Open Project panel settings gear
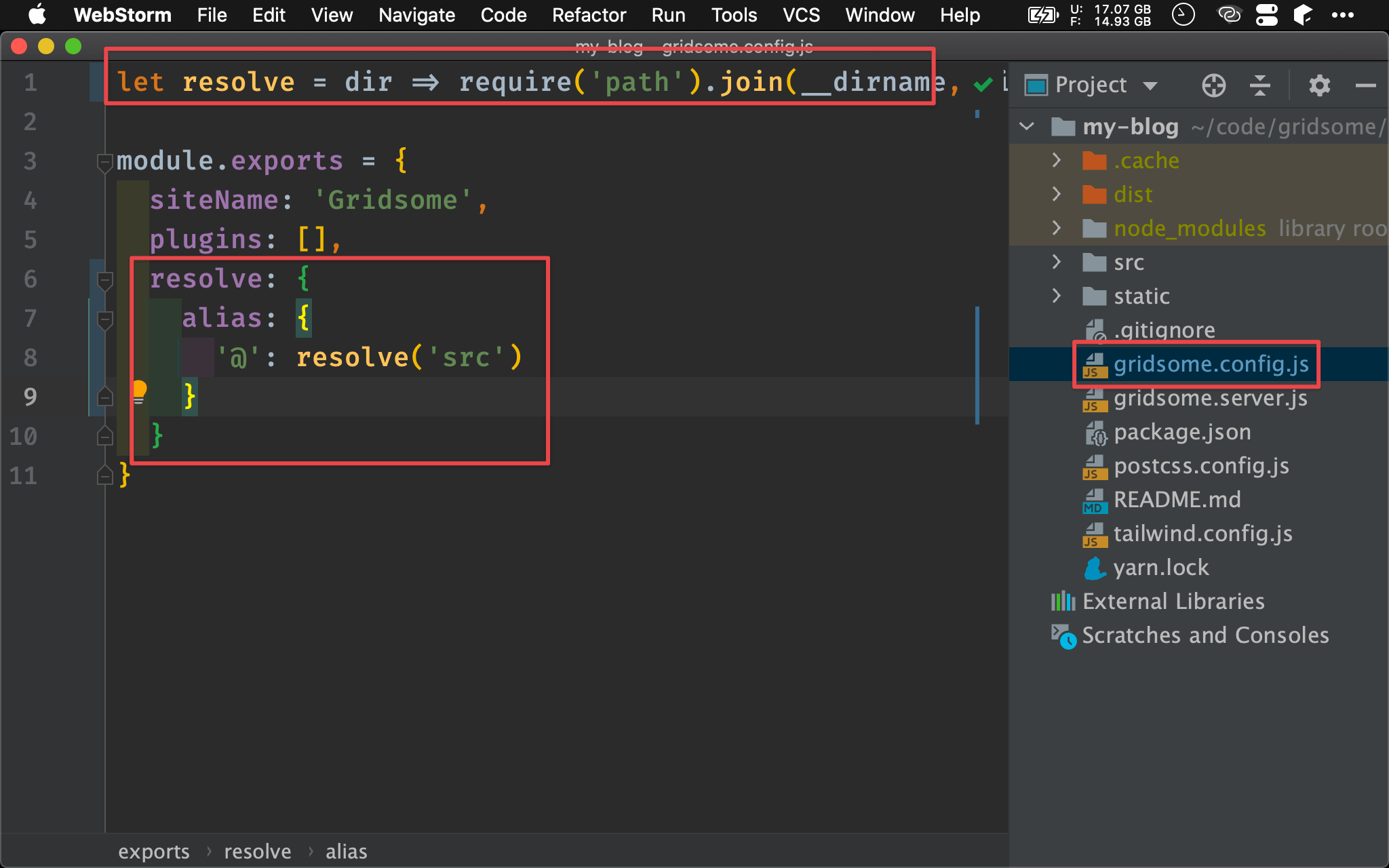Image resolution: width=1389 pixels, height=868 pixels. [x=1319, y=85]
